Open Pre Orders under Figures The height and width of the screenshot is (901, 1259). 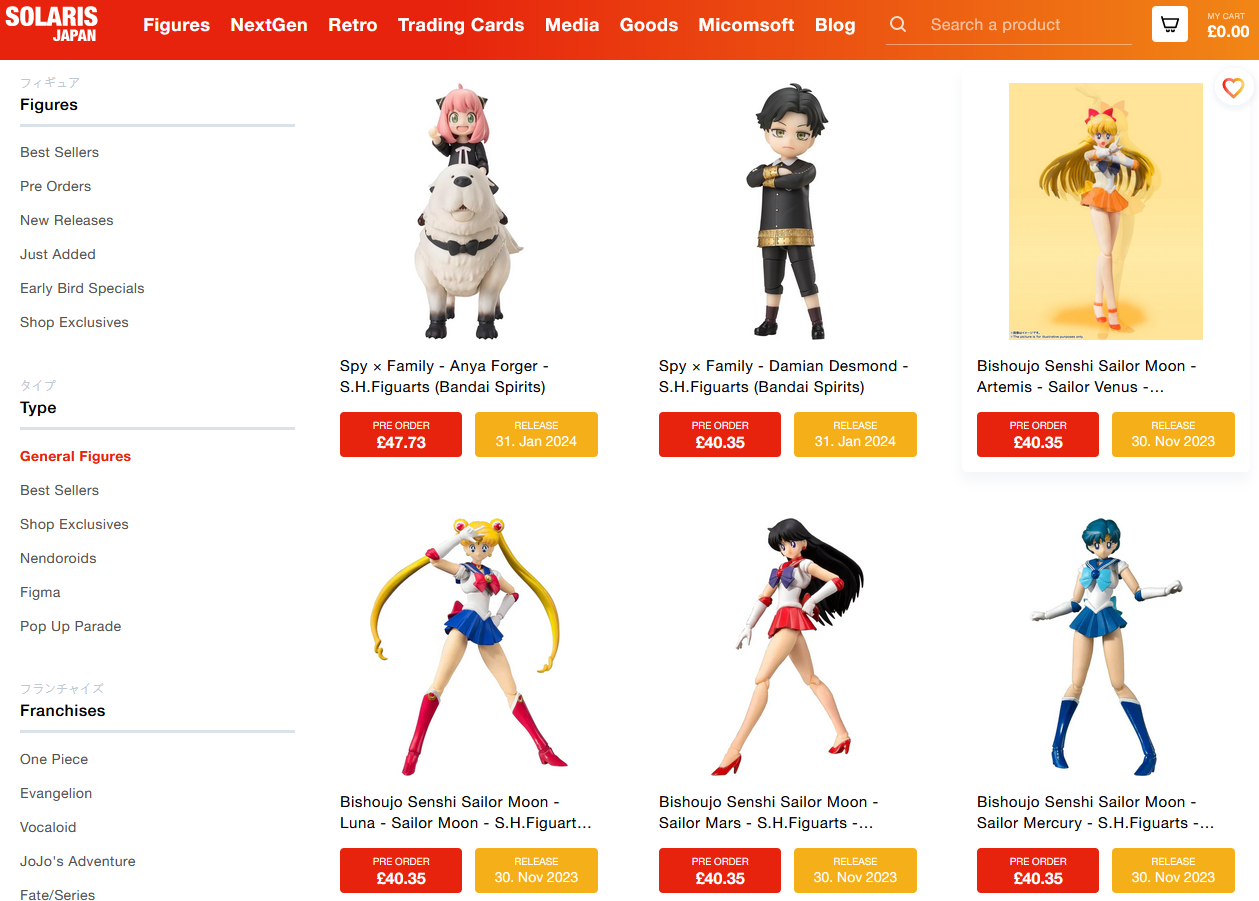pos(55,186)
